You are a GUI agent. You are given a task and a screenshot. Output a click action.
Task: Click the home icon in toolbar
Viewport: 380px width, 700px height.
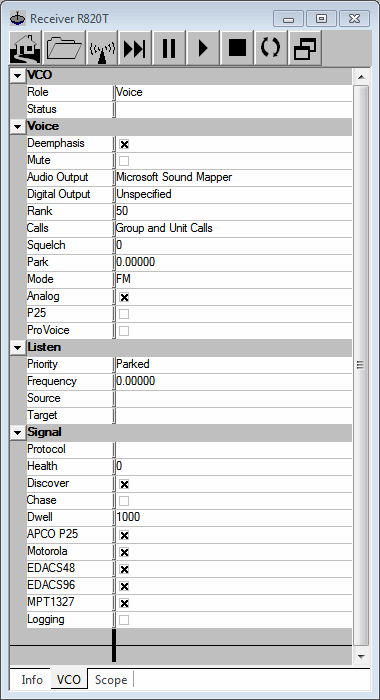(25, 48)
